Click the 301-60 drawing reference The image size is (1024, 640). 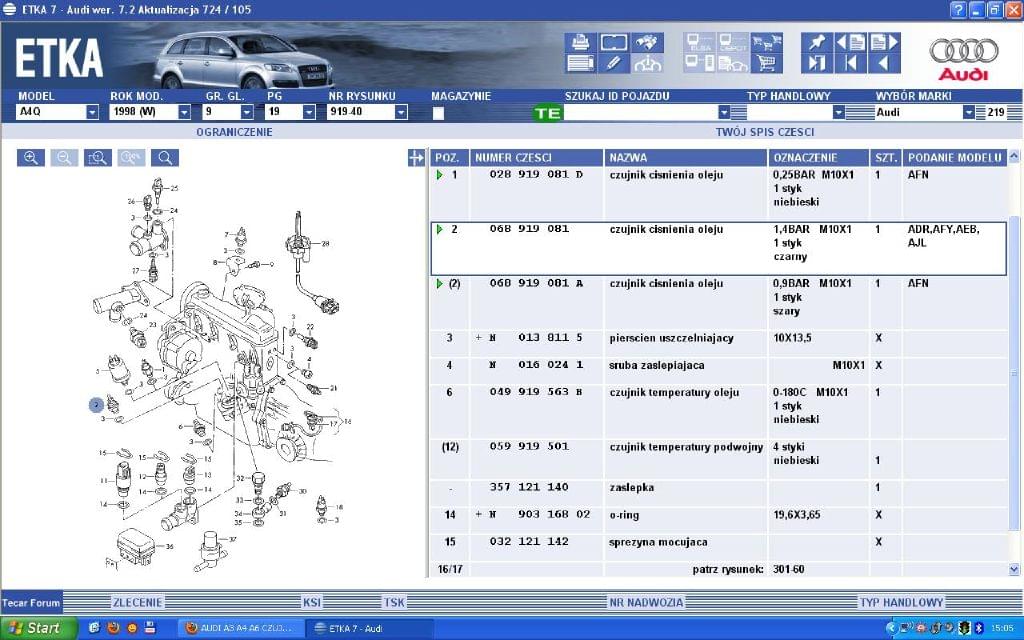(788, 569)
